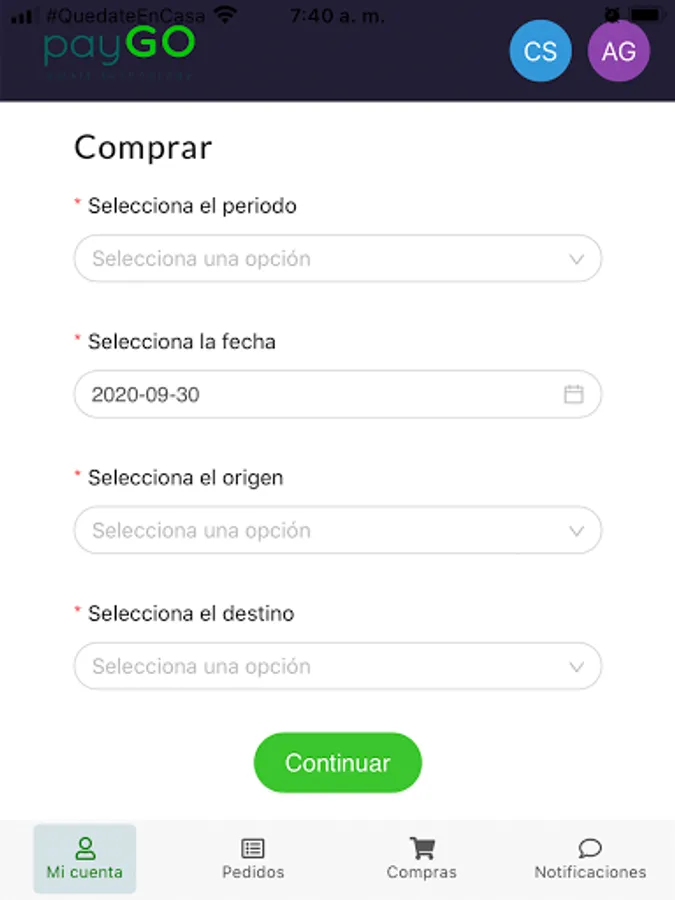This screenshot has height=900, width=675.
Task: Tap the battery indicator in status bar
Action: 648,15
